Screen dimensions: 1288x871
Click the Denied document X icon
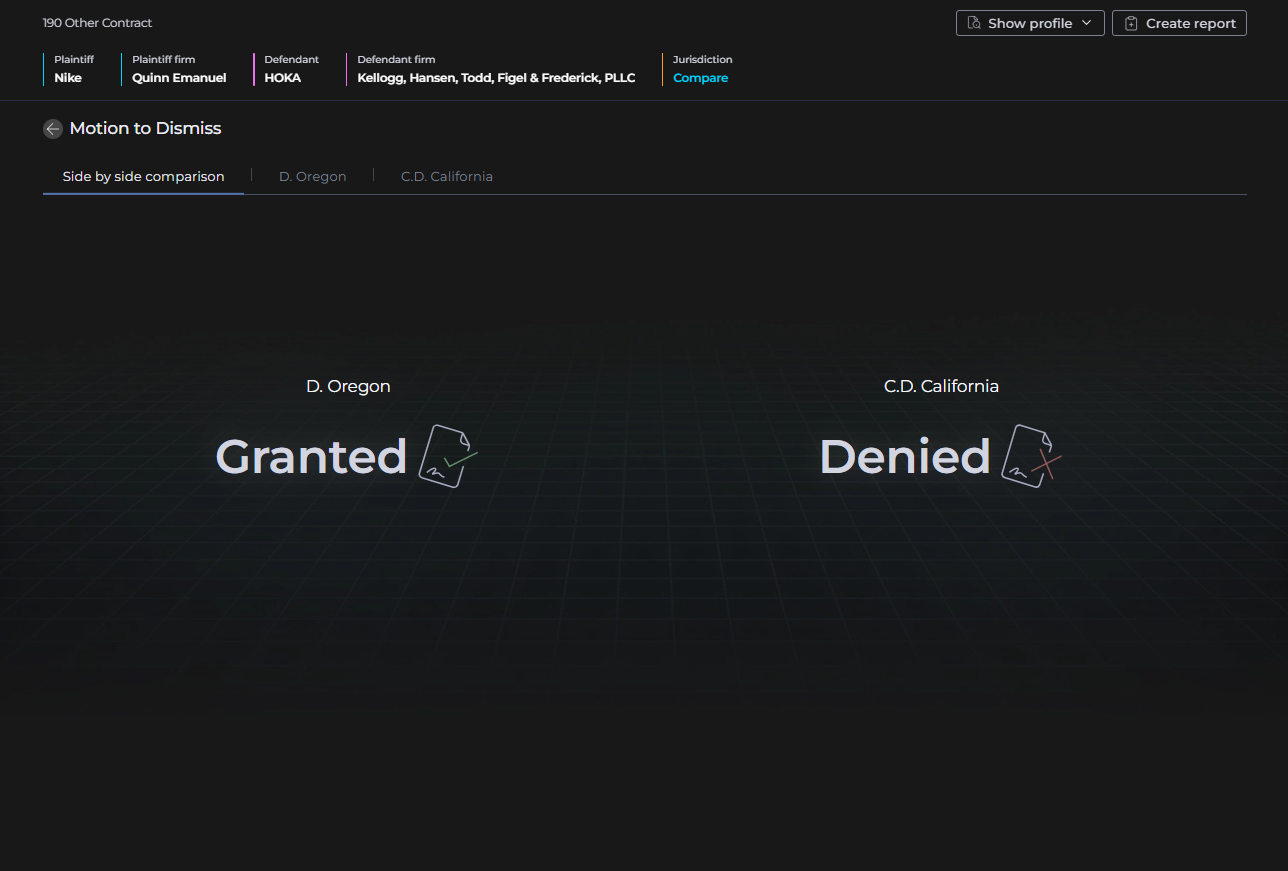(x=1031, y=456)
